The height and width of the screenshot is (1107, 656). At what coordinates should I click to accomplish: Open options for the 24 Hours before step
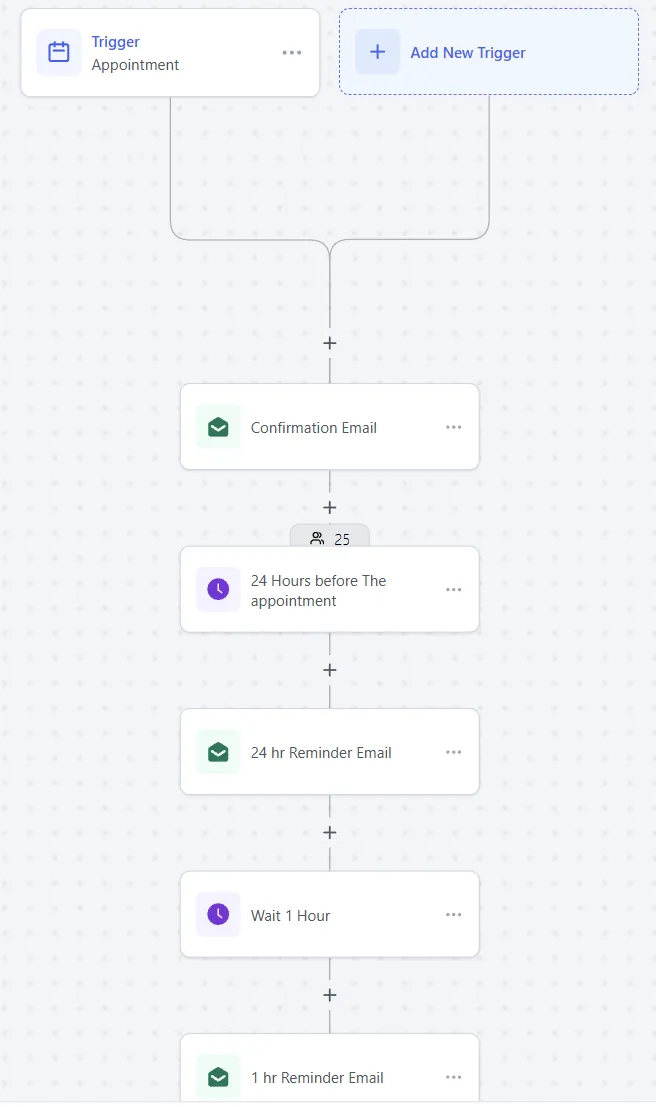(x=454, y=590)
